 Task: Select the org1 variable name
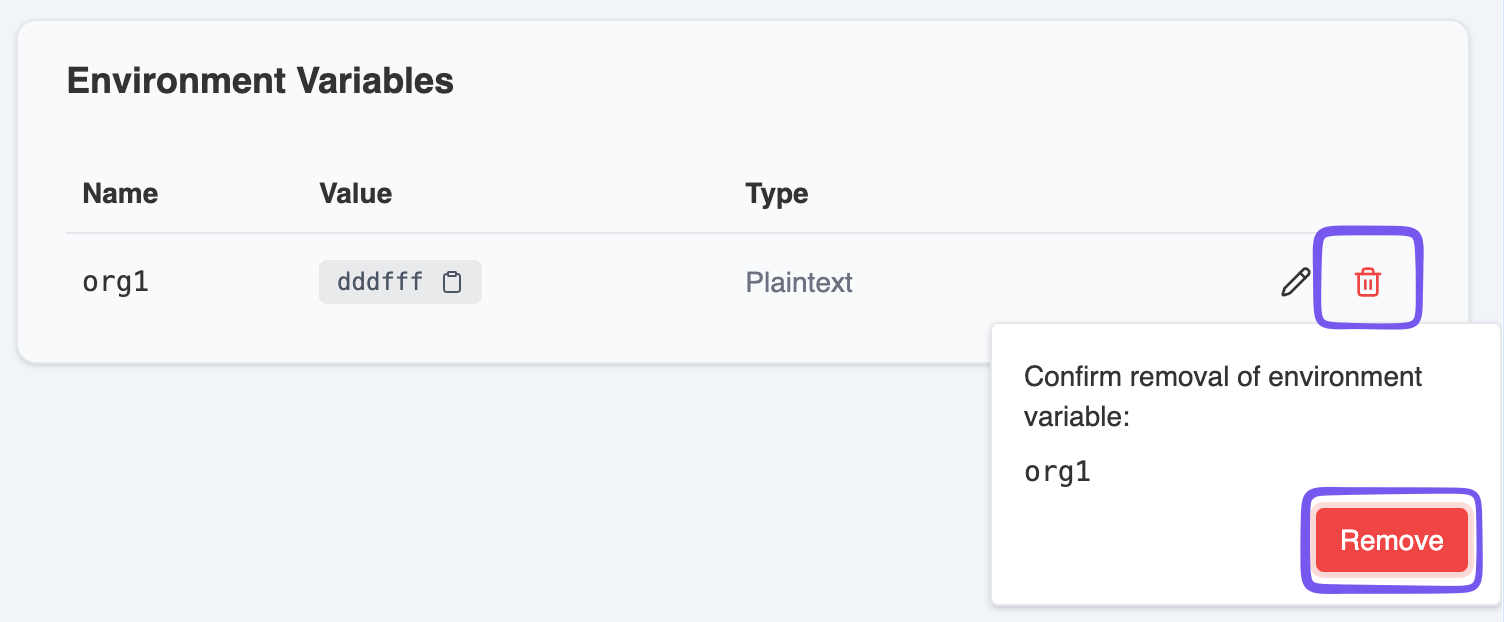[114, 281]
